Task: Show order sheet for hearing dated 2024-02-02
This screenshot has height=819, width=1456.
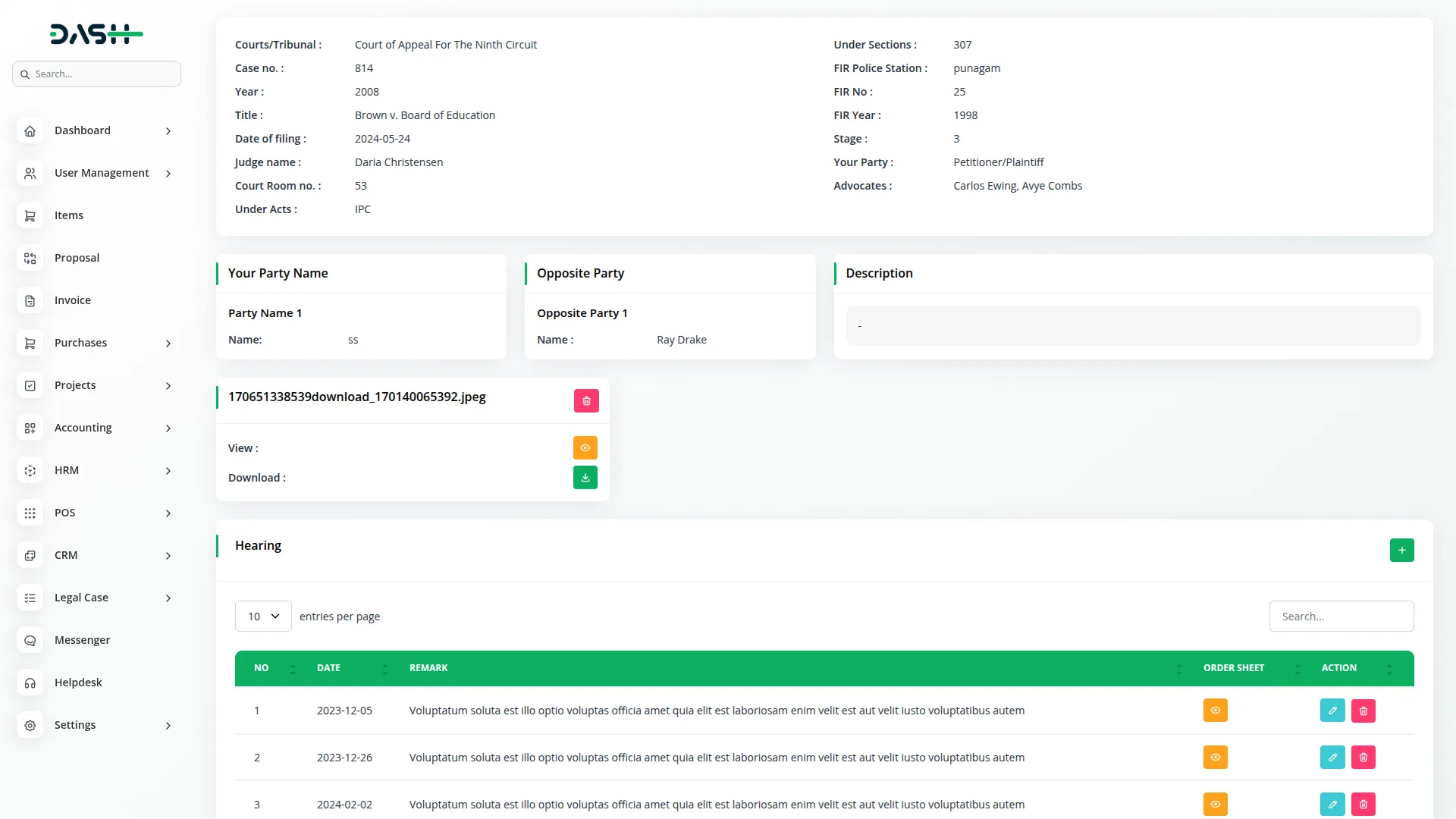Action: click(1215, 804)
